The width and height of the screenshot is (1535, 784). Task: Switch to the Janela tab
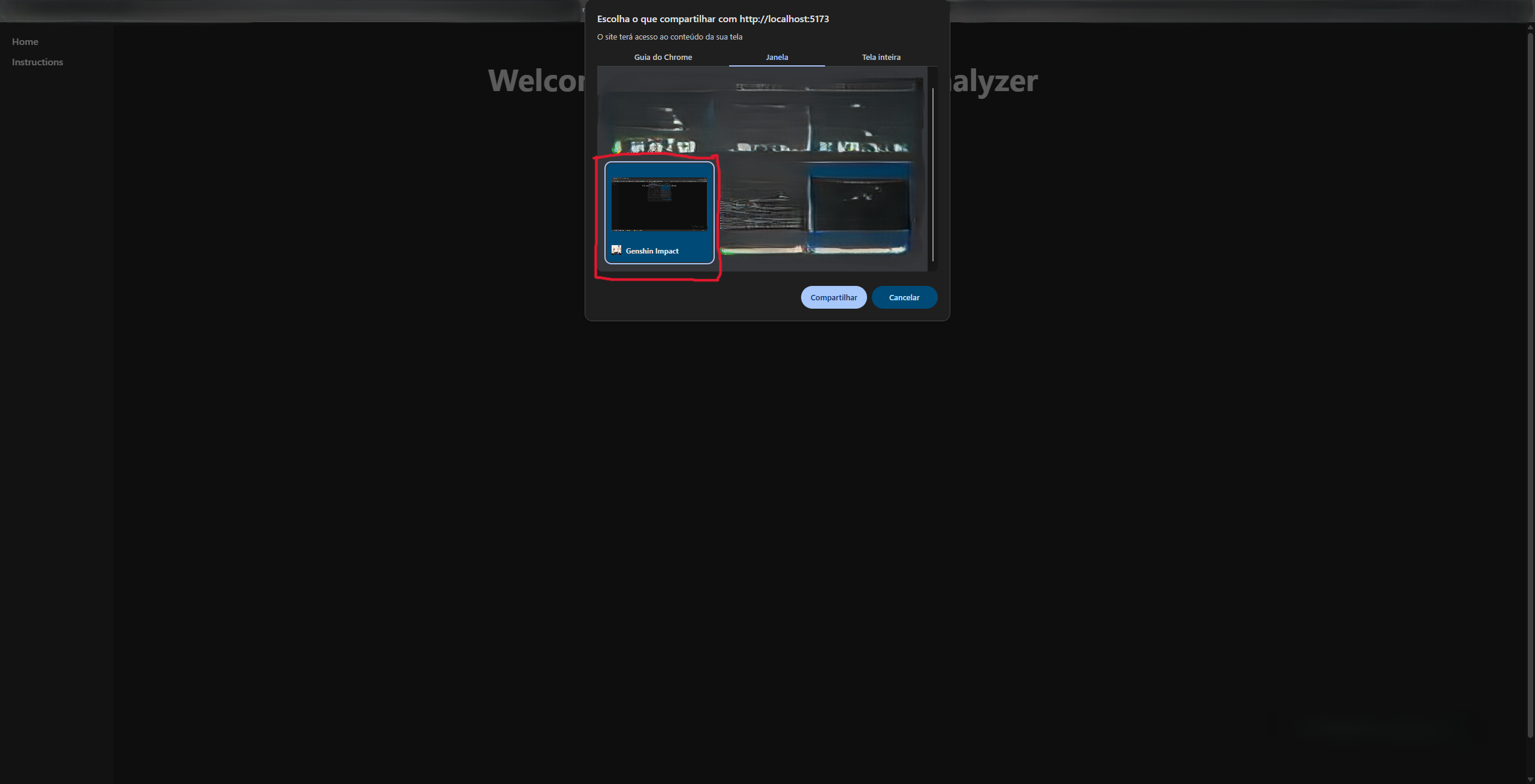[776, 57]
